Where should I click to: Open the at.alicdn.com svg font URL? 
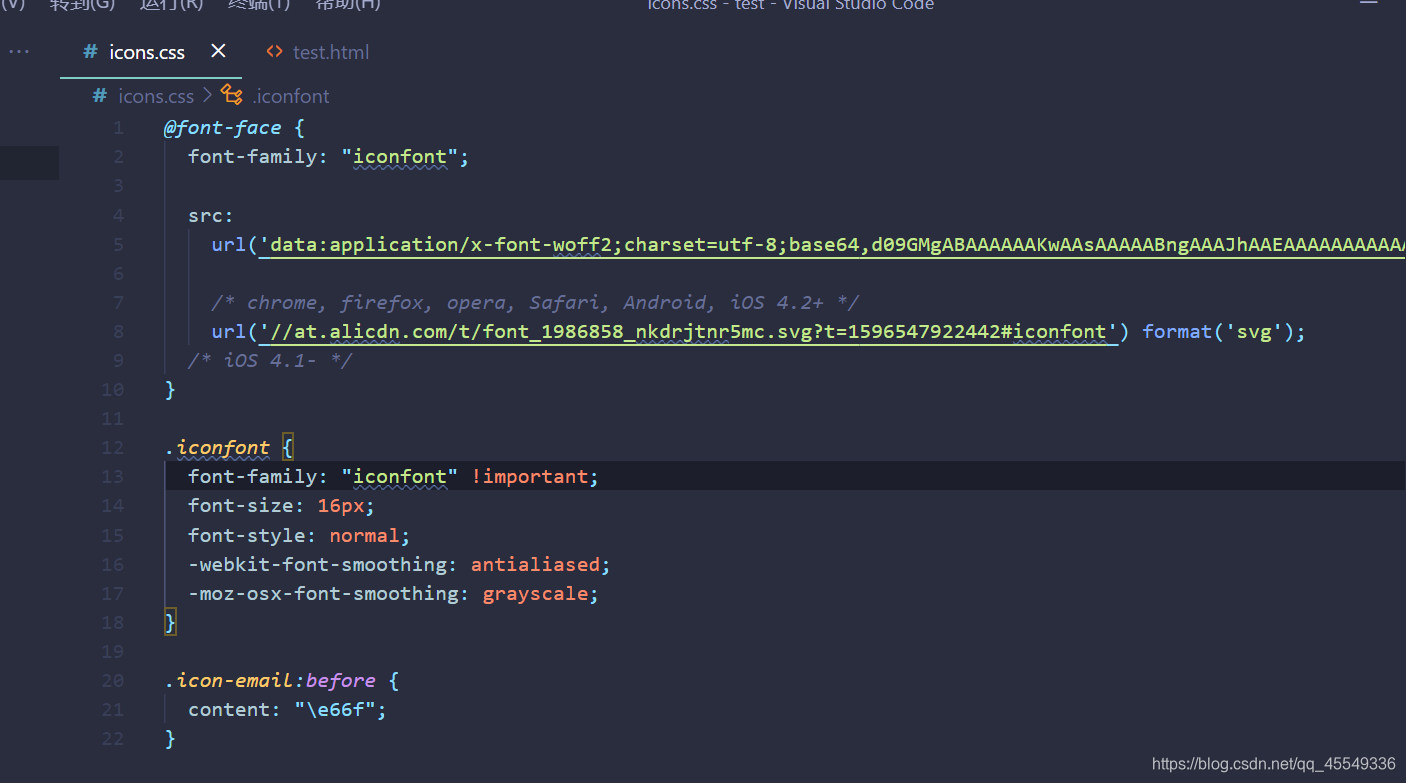pyautogui.click(x=688, y=331)
